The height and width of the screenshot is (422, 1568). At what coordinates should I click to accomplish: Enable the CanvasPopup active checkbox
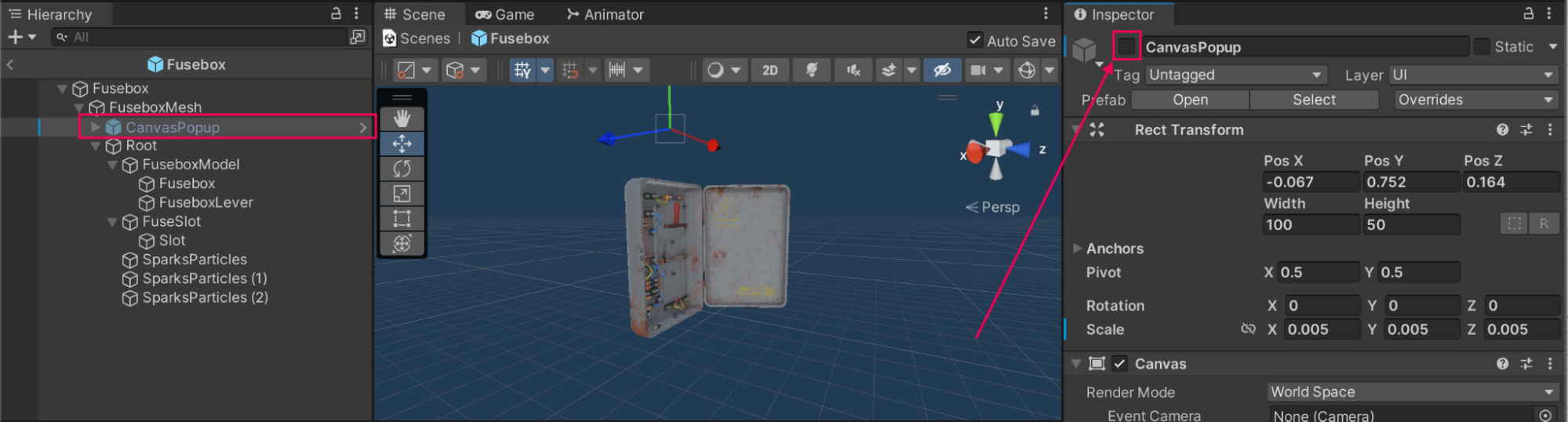1126,46
